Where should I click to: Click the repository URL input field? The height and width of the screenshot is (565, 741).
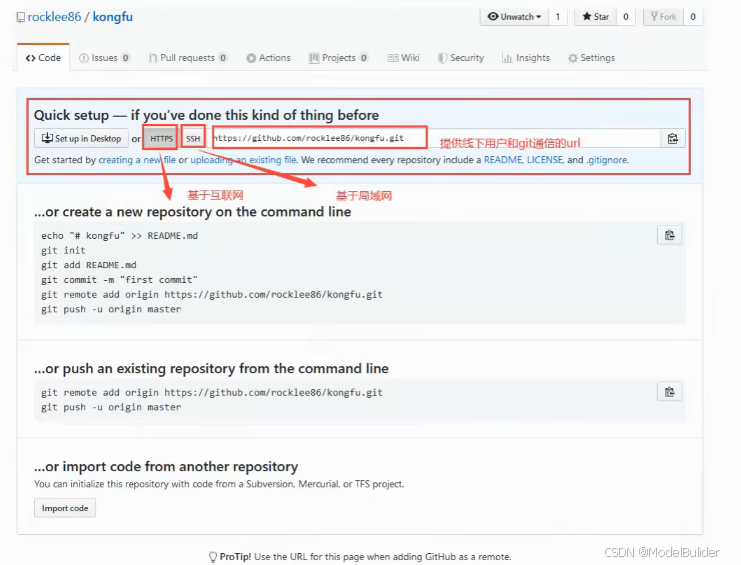click(435, 138)
